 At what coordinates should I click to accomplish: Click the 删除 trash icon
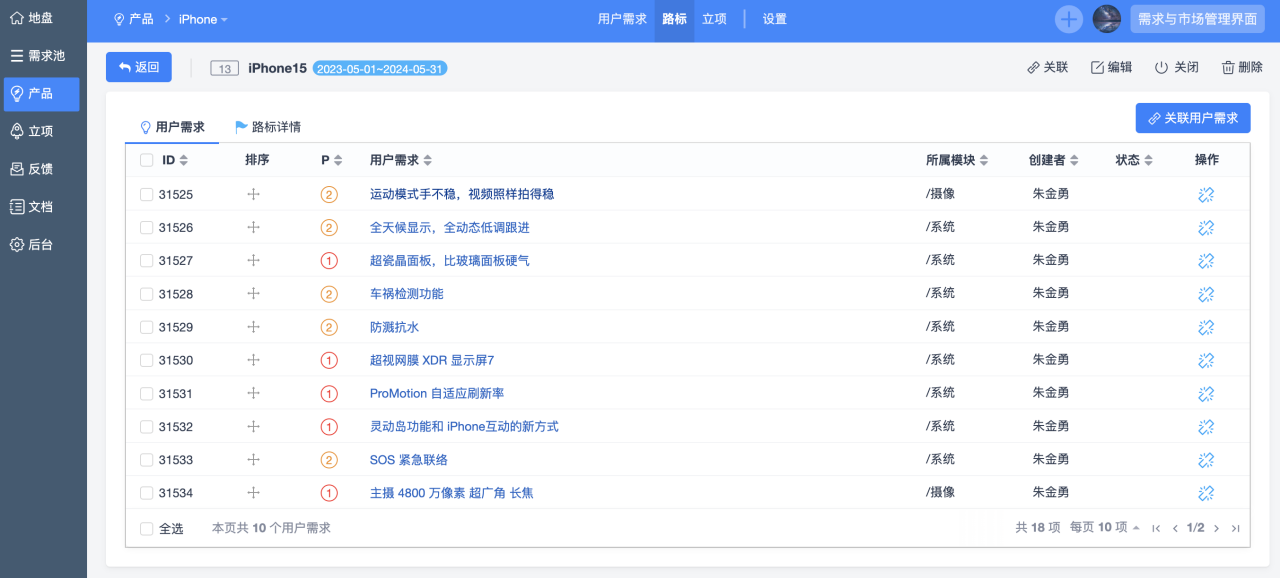1228,68
